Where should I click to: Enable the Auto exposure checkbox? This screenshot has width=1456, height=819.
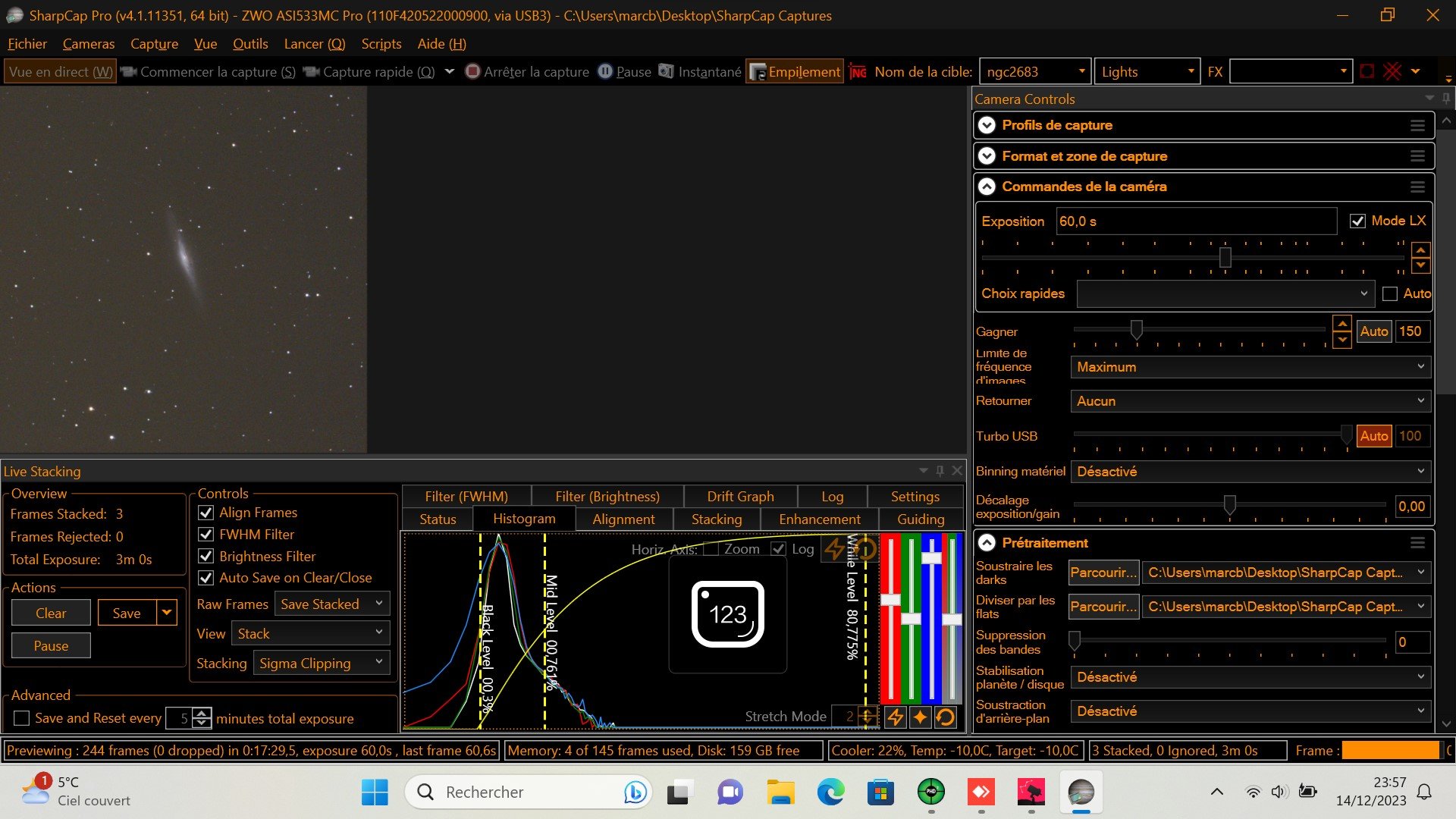click(1390, 293)
